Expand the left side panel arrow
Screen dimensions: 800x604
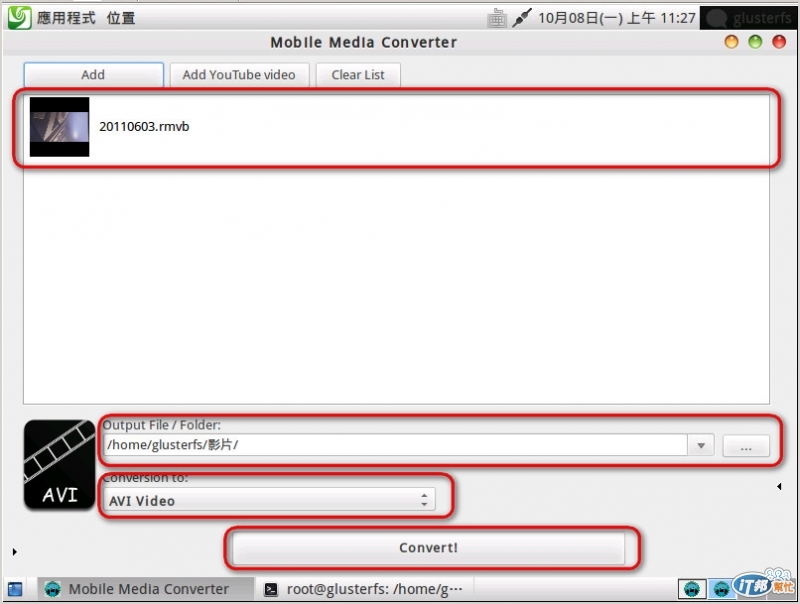pos(14,551)
